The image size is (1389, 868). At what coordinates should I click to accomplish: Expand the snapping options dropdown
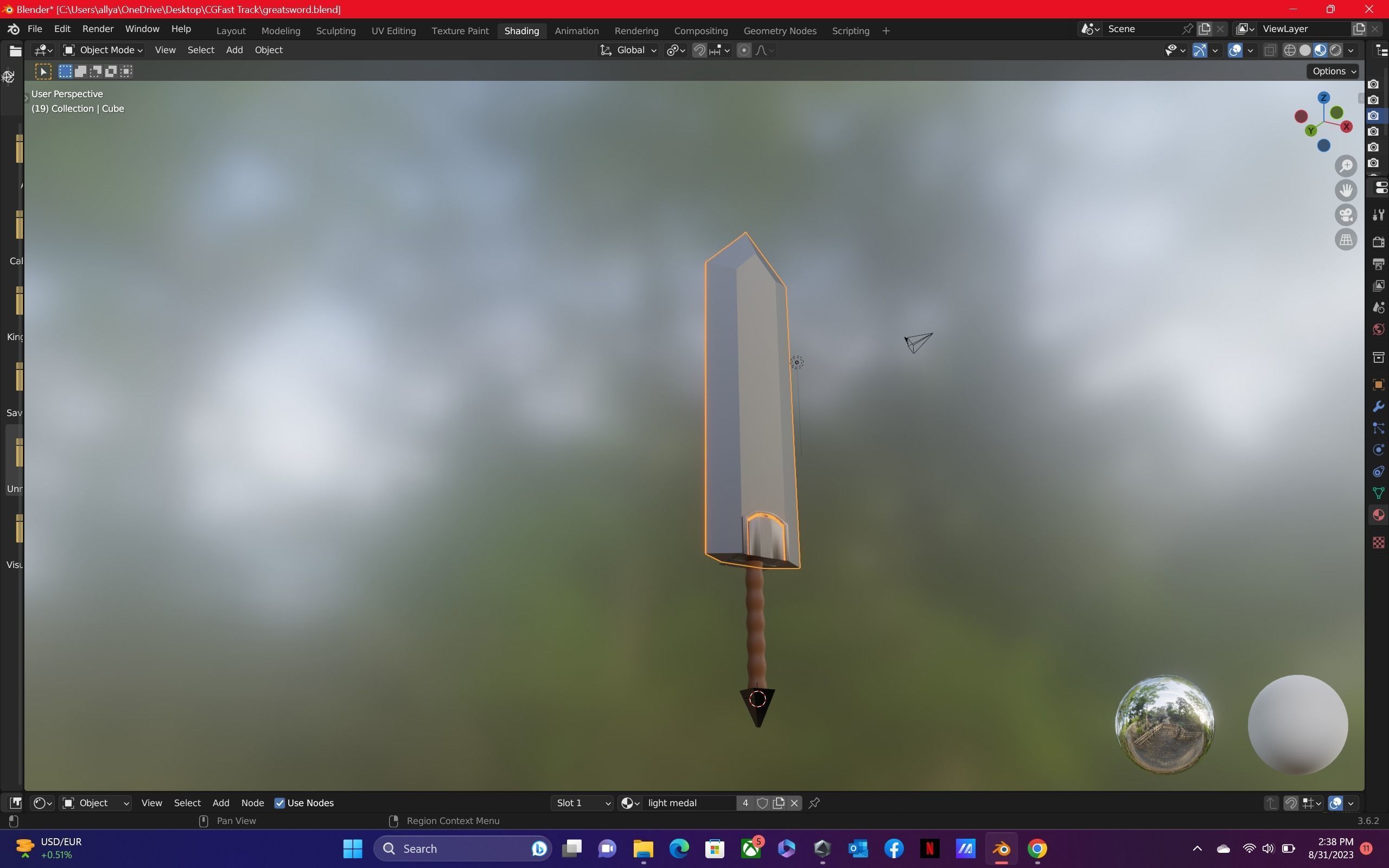pyautogui.click(x=720, y=50)
